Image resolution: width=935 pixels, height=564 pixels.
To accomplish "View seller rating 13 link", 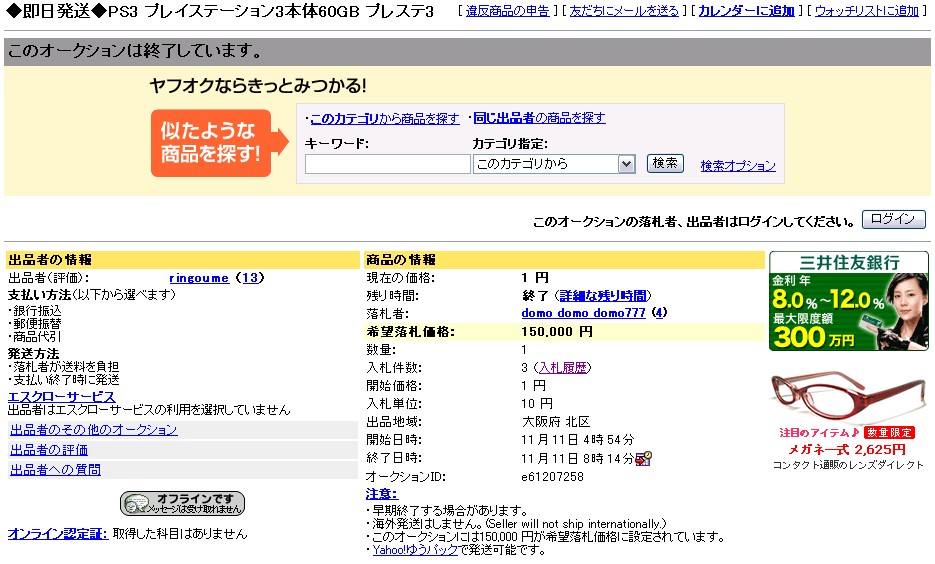I will (250, 278).
